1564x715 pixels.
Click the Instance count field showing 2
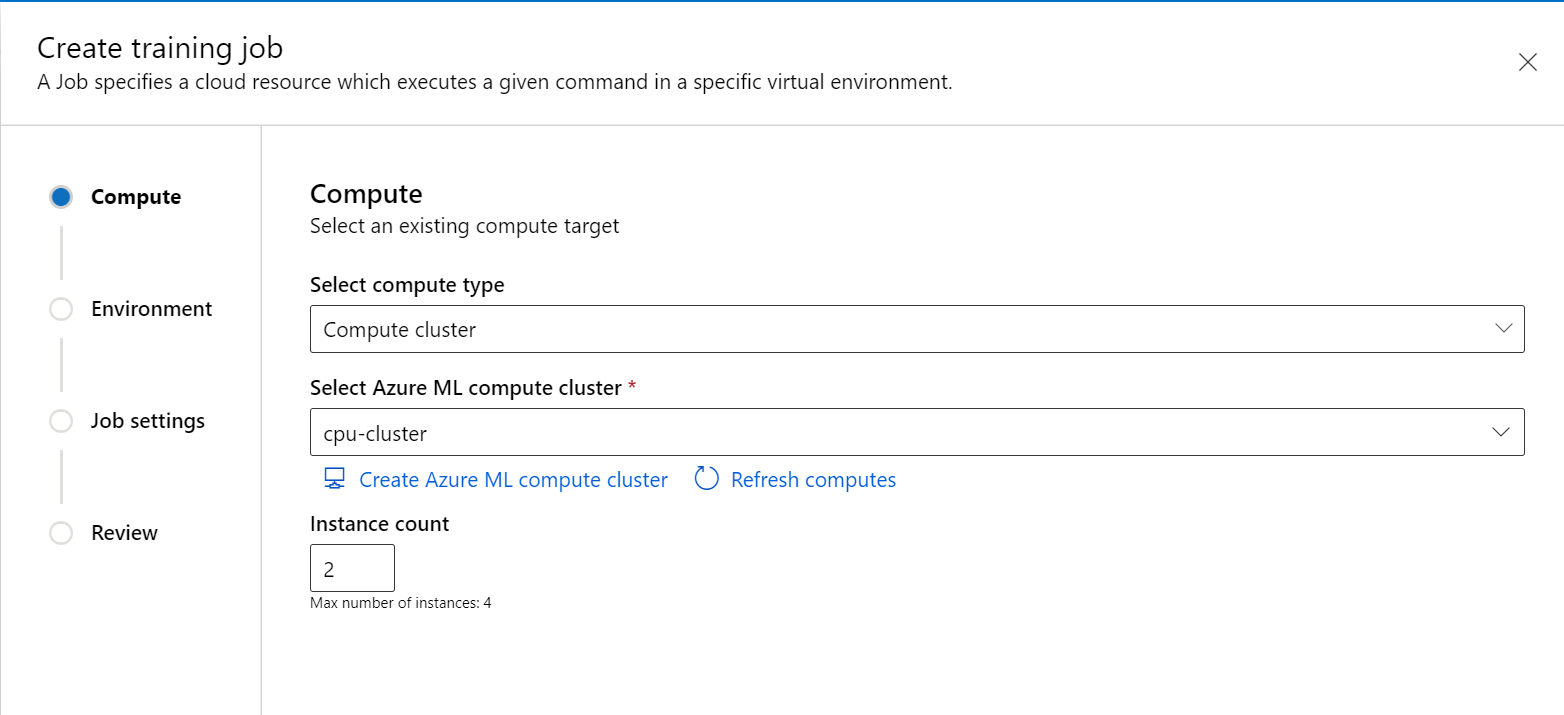pos(352,567)
